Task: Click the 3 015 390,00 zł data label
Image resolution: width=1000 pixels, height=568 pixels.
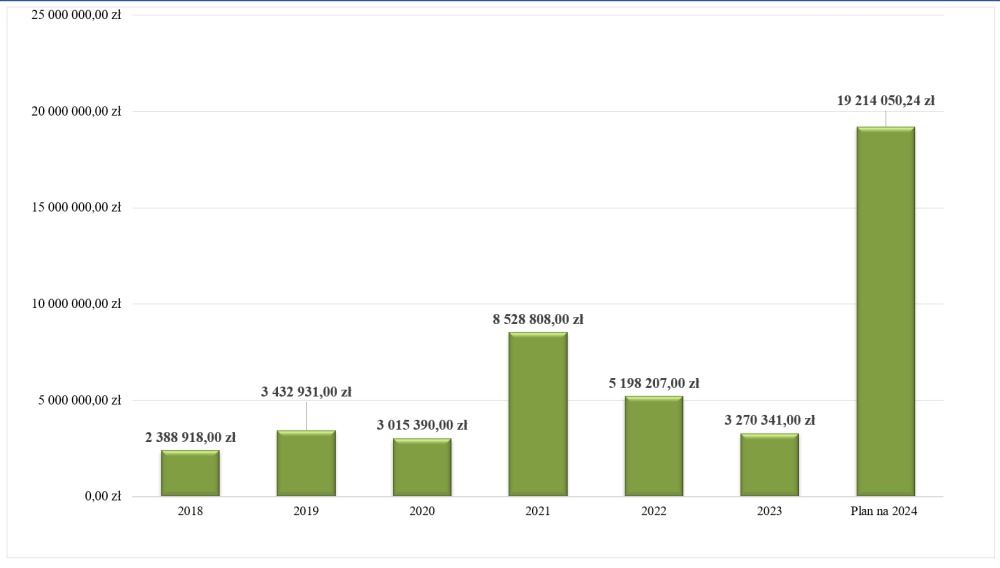Action: tap(422, 425)
